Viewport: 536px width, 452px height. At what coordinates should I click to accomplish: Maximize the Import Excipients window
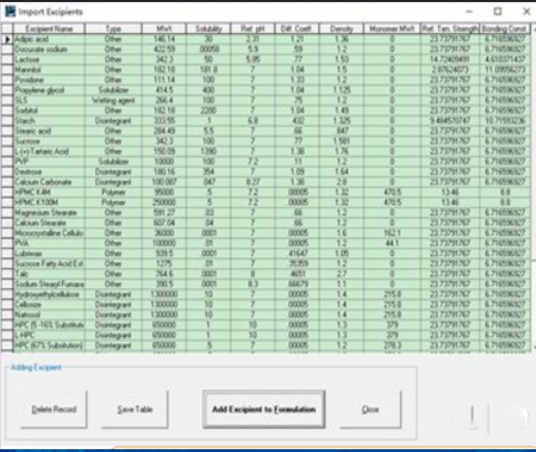(498, 12)
